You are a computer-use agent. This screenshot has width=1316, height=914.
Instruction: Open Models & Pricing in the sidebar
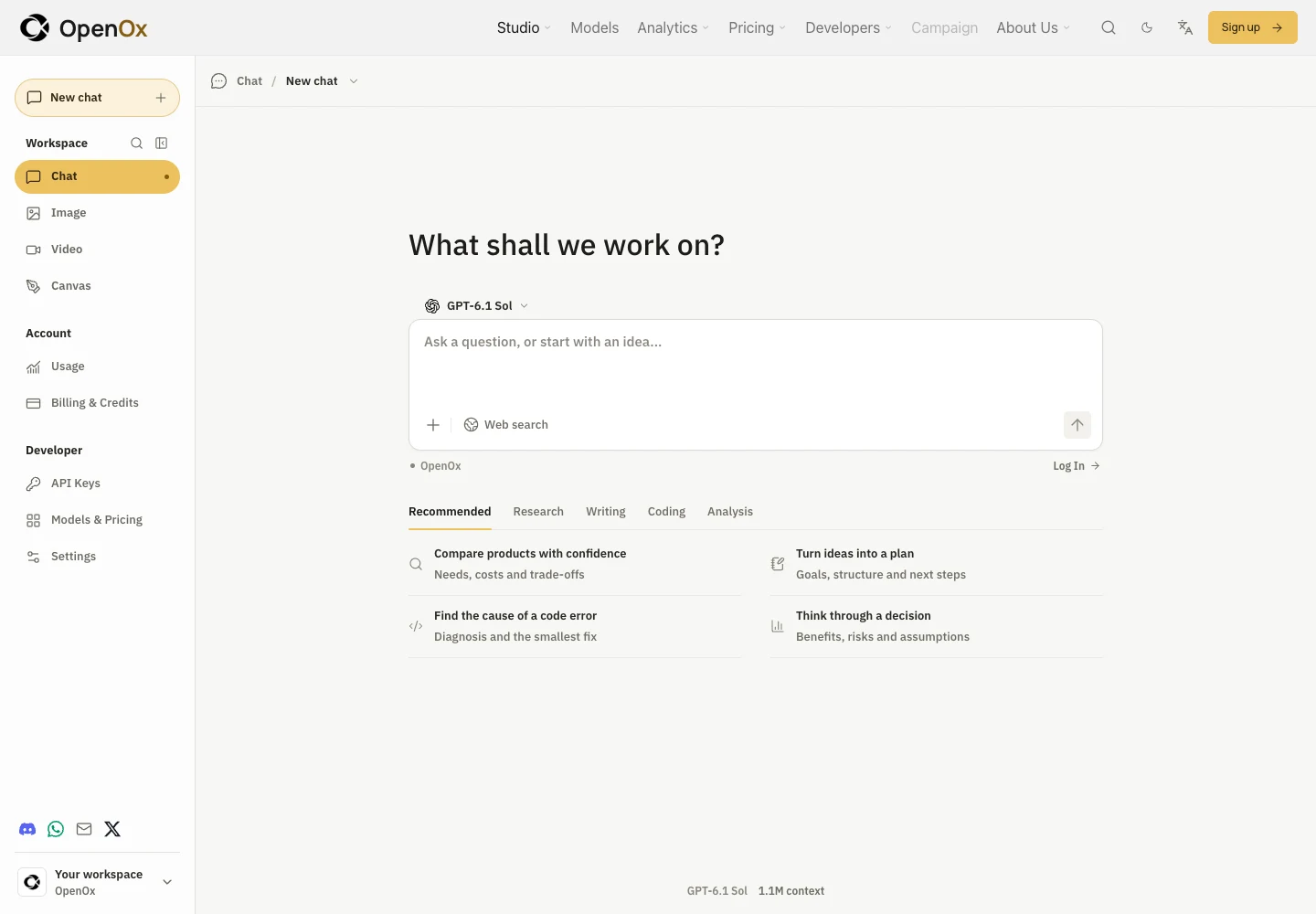pyautogui.click(x=97, y=520)
